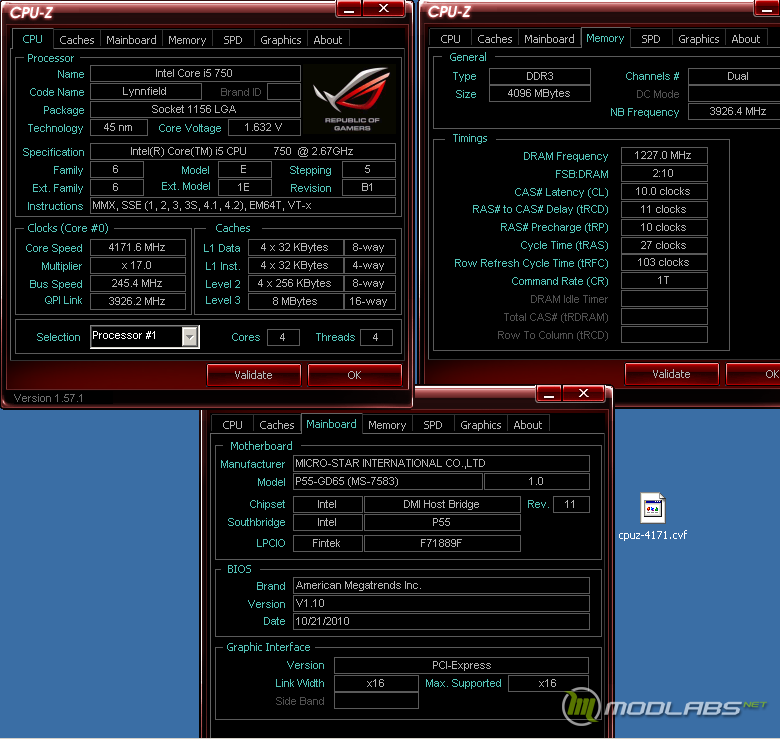The height and width of the screenshot is (740, 780).
Task: Click the 10/21/2010 BIOS date field
Action: (x=441, y=621)
